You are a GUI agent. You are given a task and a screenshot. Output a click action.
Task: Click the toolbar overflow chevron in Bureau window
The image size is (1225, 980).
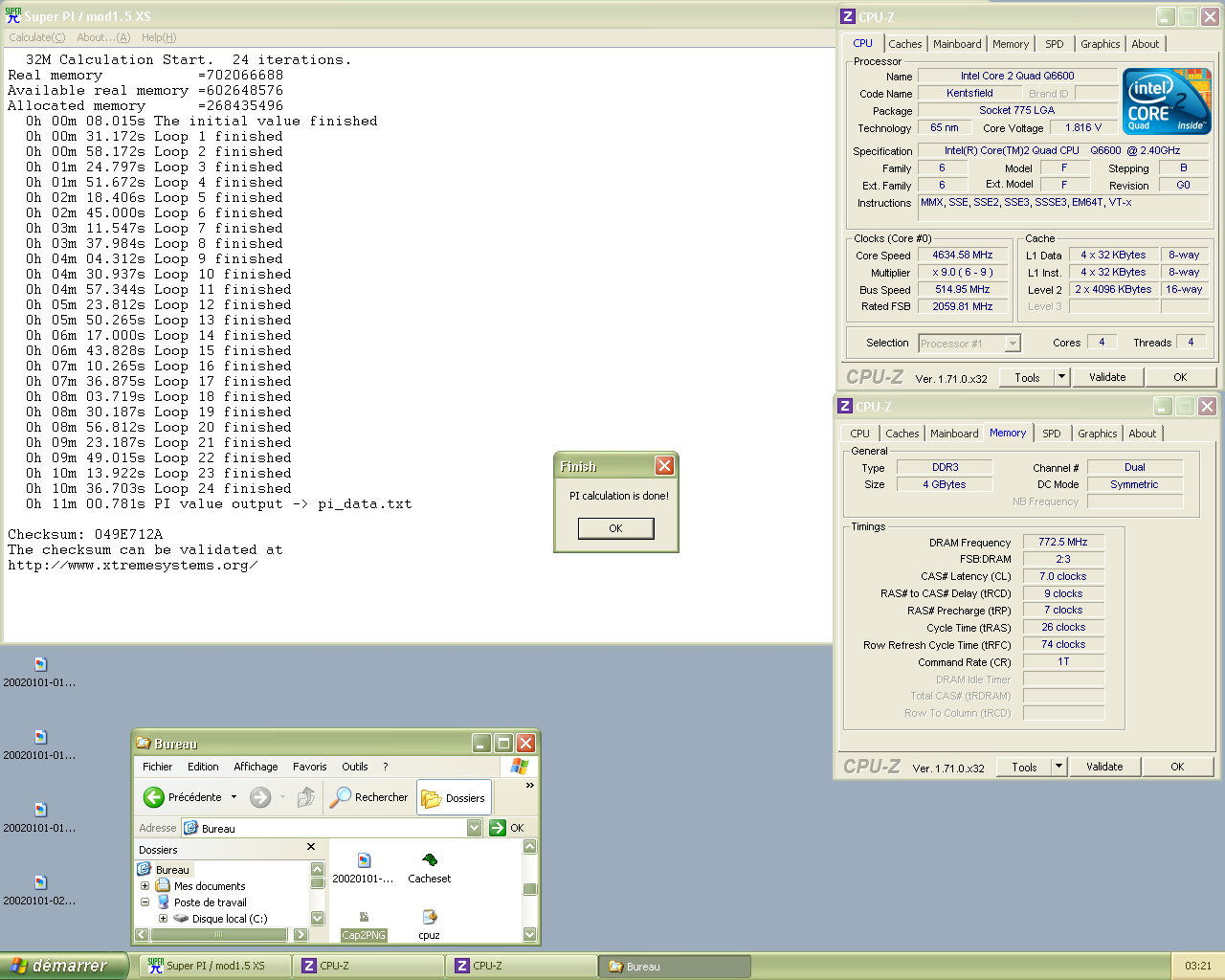[529, 786]
